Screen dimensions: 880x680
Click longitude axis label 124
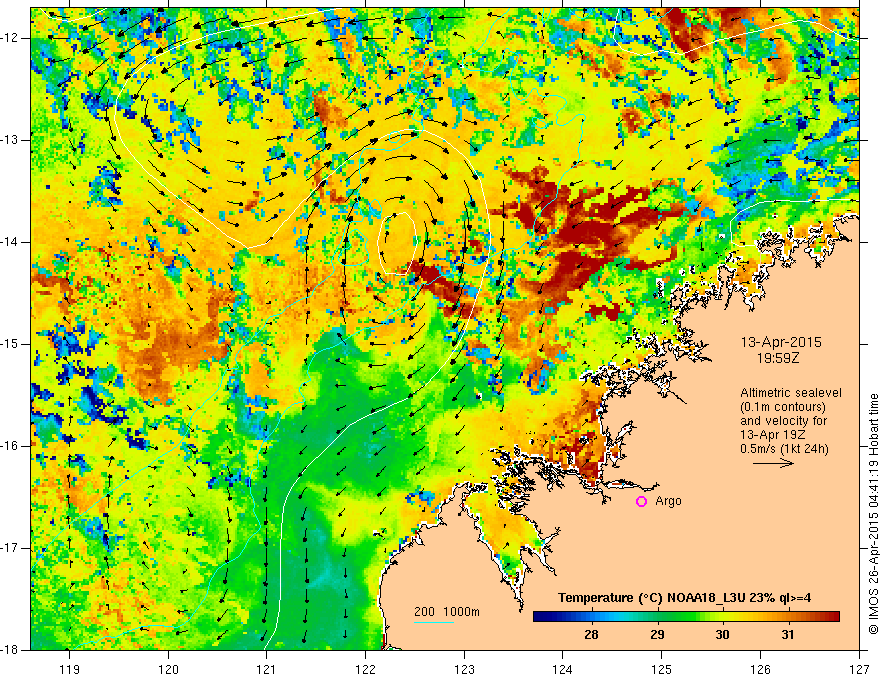(562, 669)
